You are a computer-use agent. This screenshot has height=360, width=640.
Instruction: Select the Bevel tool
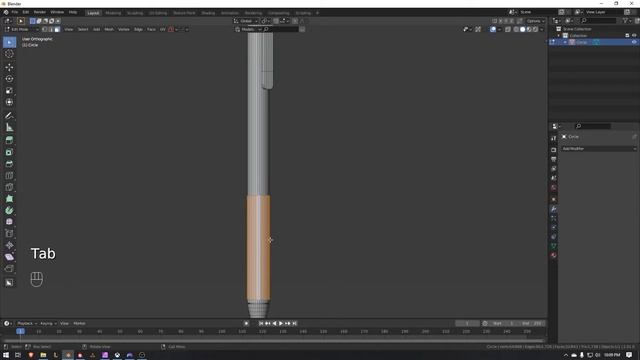tap(9, 164)
